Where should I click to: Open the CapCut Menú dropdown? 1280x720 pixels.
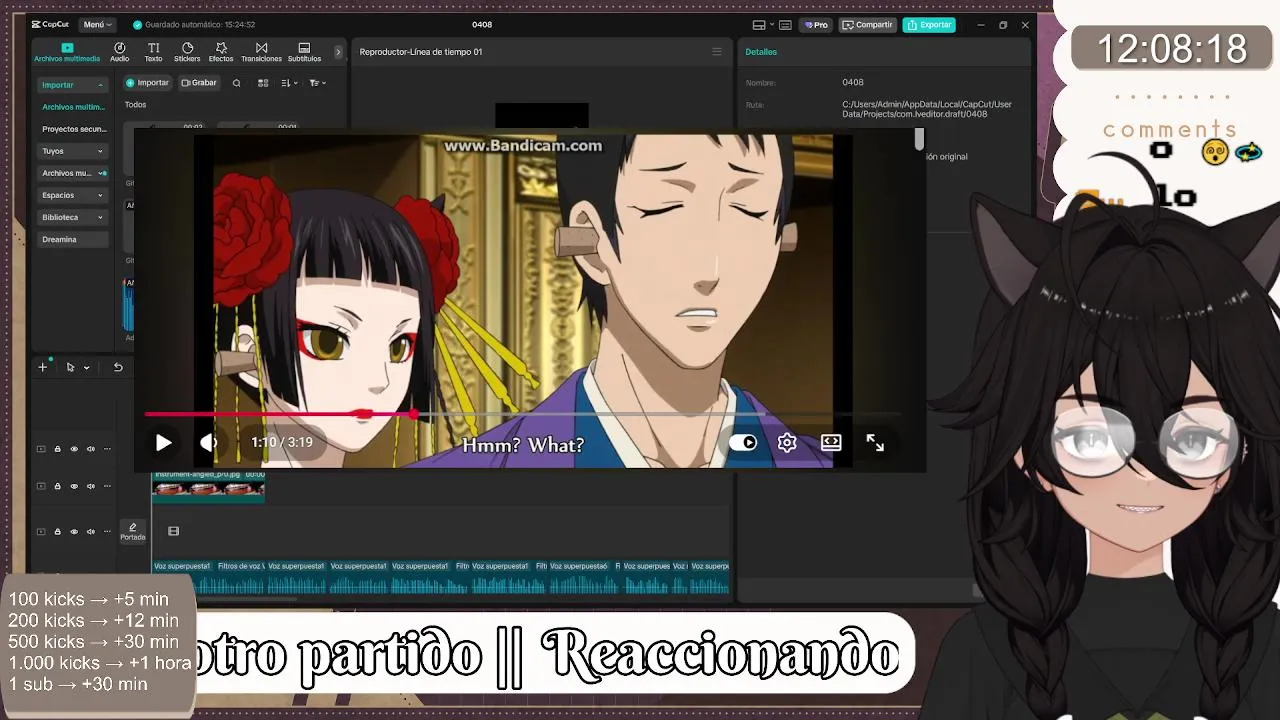97,25
